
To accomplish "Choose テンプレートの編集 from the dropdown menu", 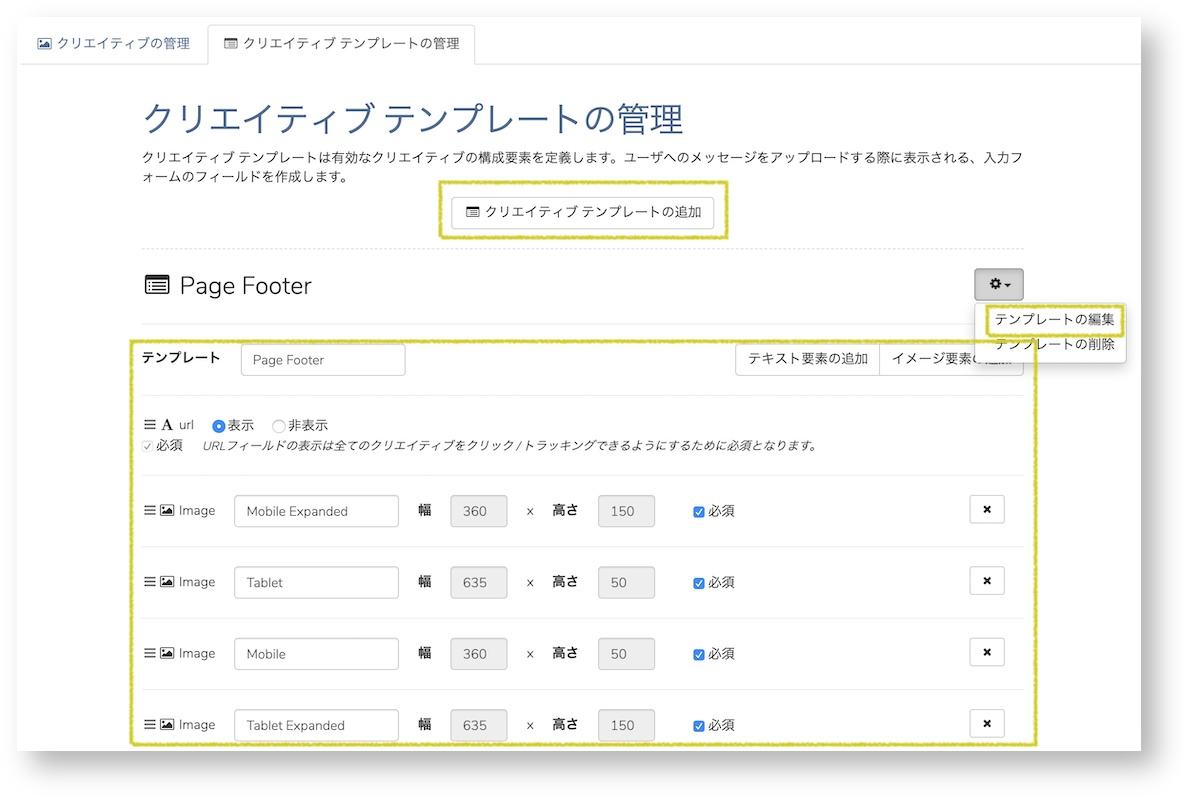I will pos(1054,320).
